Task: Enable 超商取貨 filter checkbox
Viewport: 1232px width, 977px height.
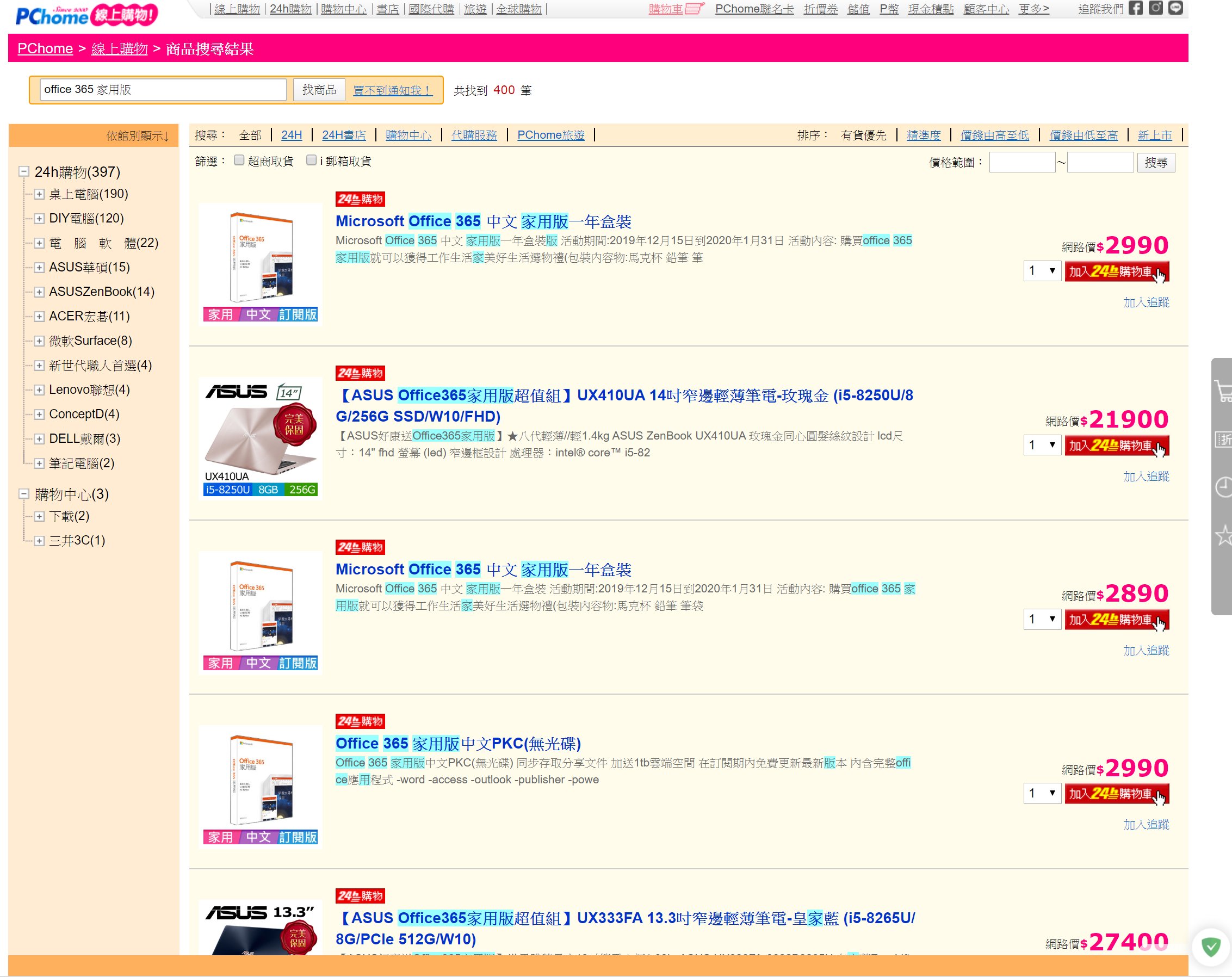Action: pos(239,160)
